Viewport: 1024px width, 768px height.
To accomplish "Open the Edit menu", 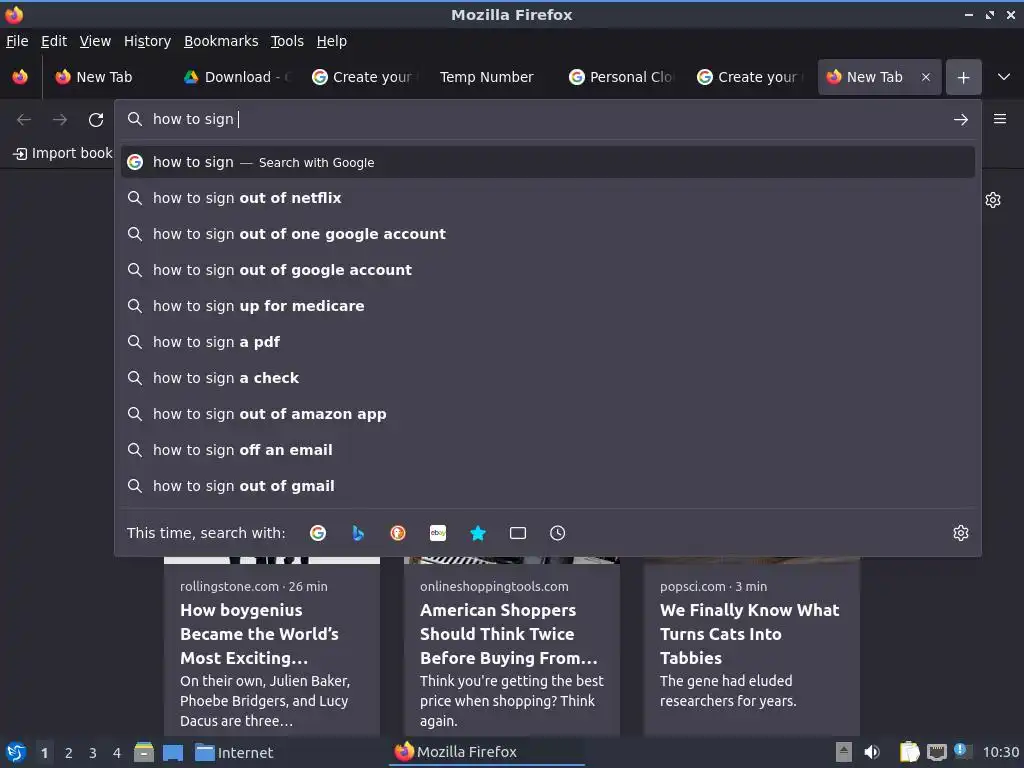I will pos(54,41).
